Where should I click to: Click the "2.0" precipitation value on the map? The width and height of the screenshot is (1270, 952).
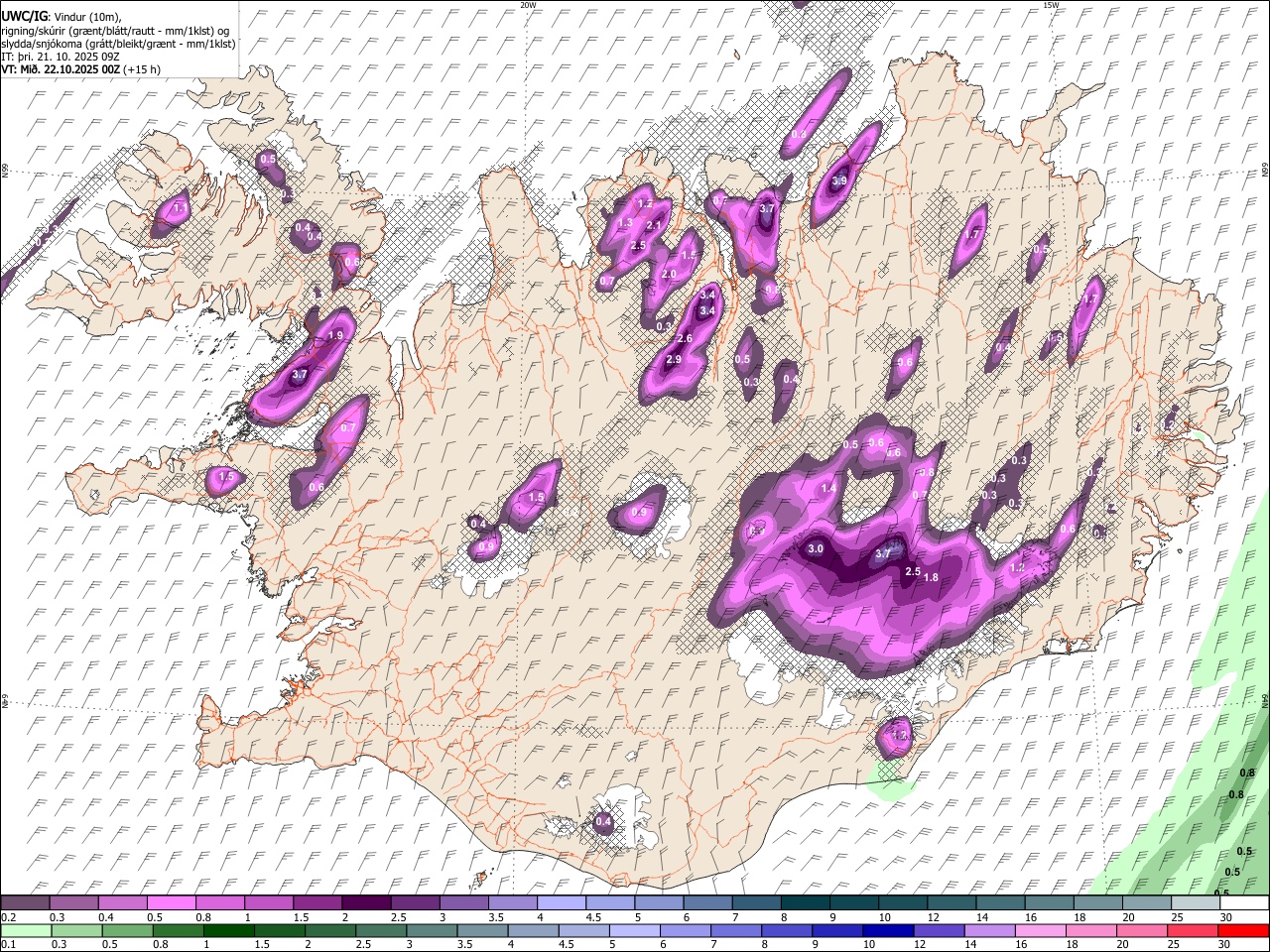click(x=669, y=274)
